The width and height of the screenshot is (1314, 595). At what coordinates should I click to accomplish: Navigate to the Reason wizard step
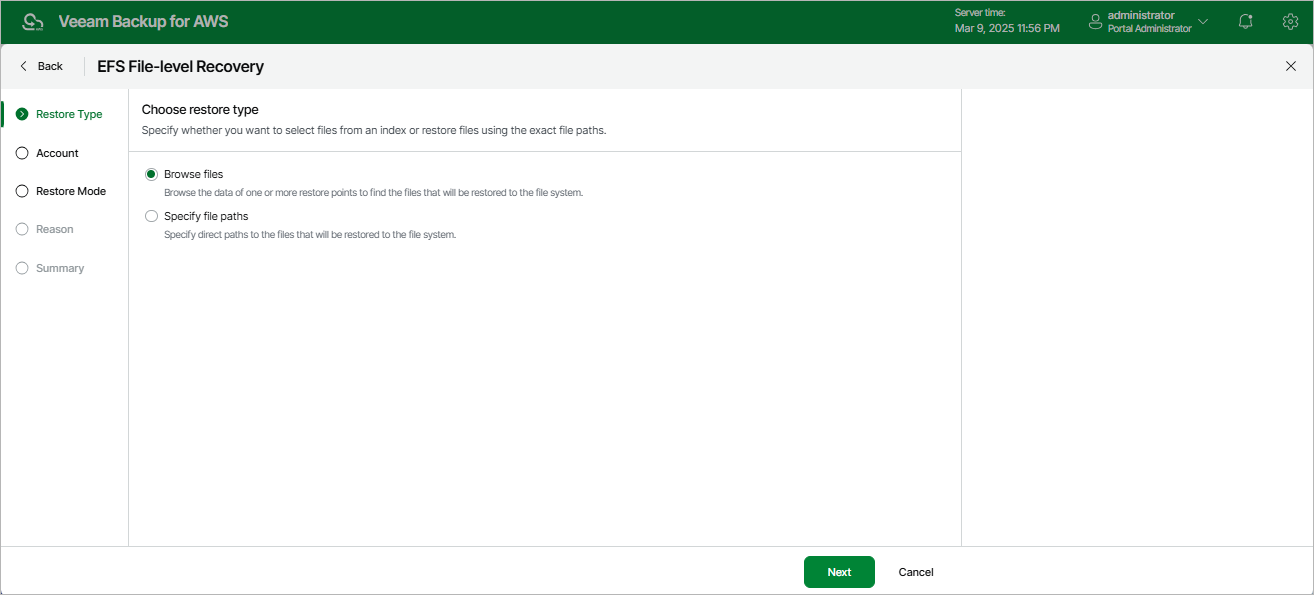pos(57,228)
